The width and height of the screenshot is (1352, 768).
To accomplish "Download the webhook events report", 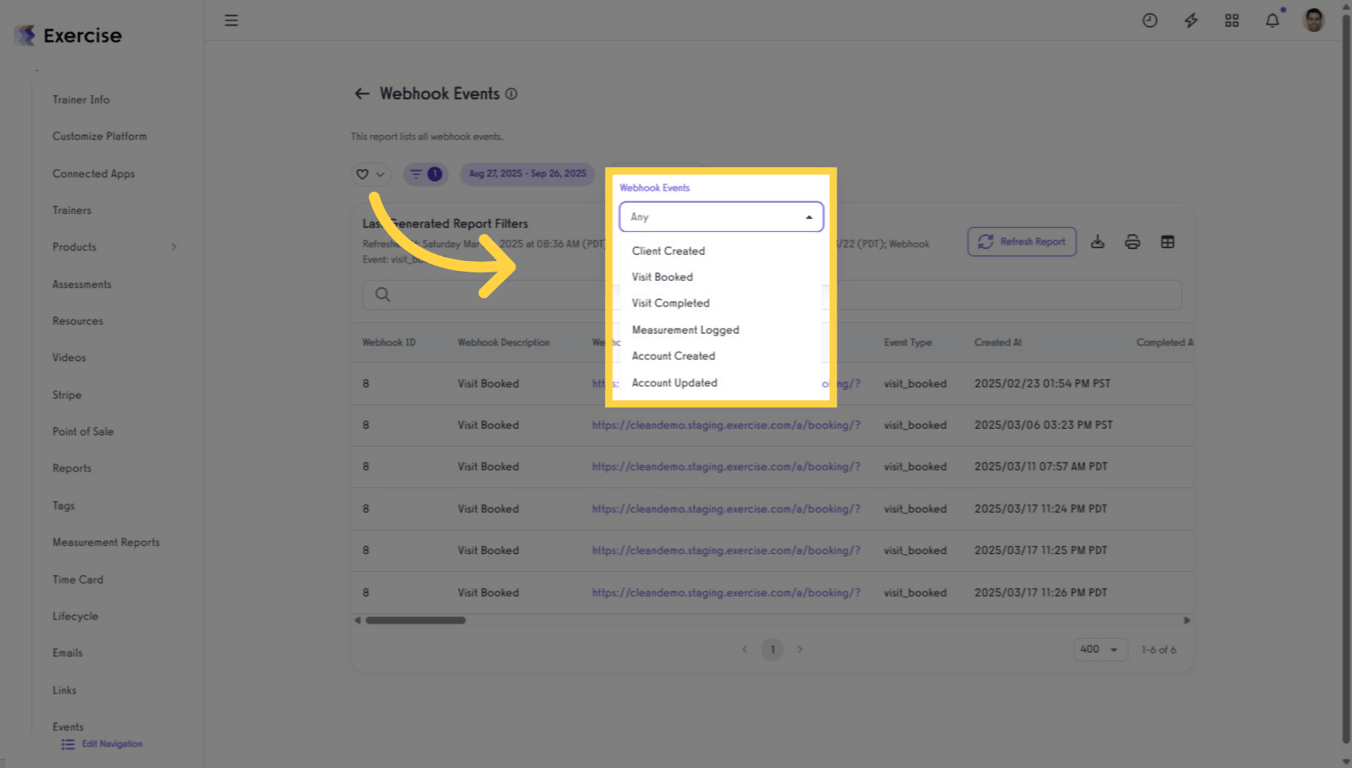I will click(x=1098, y=241).
